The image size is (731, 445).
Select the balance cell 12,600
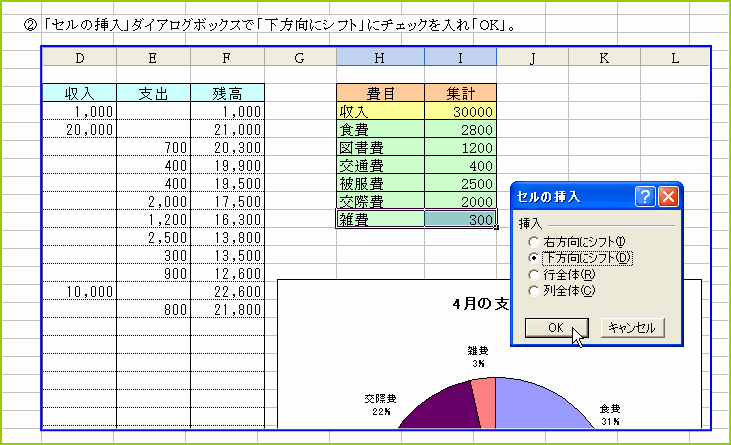tap(228, 273)
